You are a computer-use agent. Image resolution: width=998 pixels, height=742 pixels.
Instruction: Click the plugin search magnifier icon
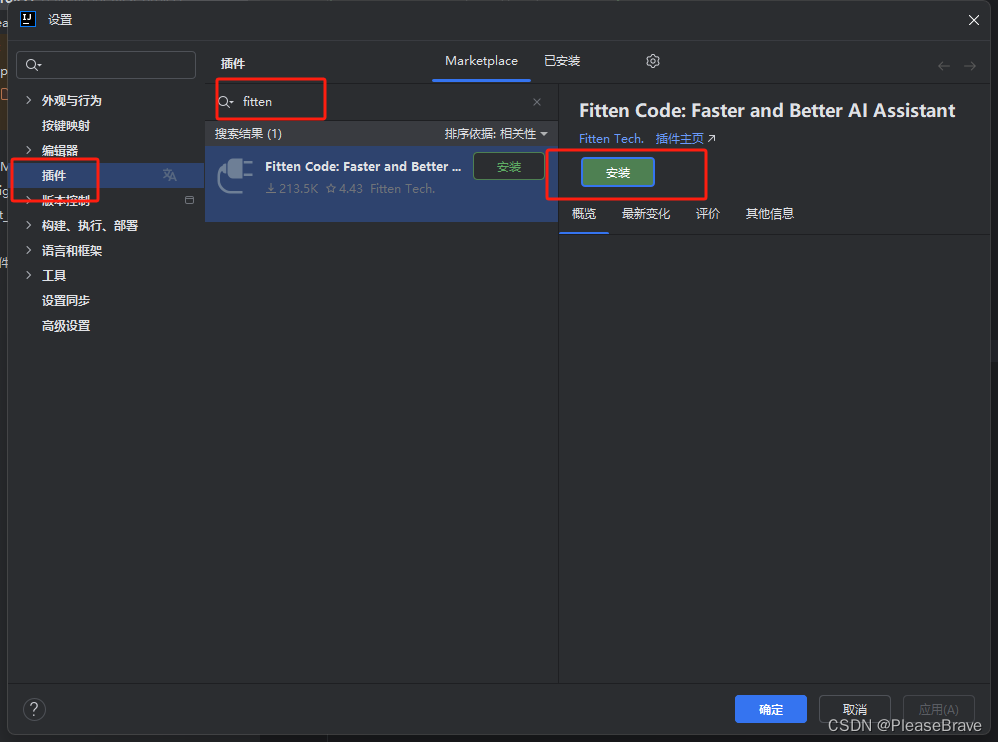(x=225, y=102)
